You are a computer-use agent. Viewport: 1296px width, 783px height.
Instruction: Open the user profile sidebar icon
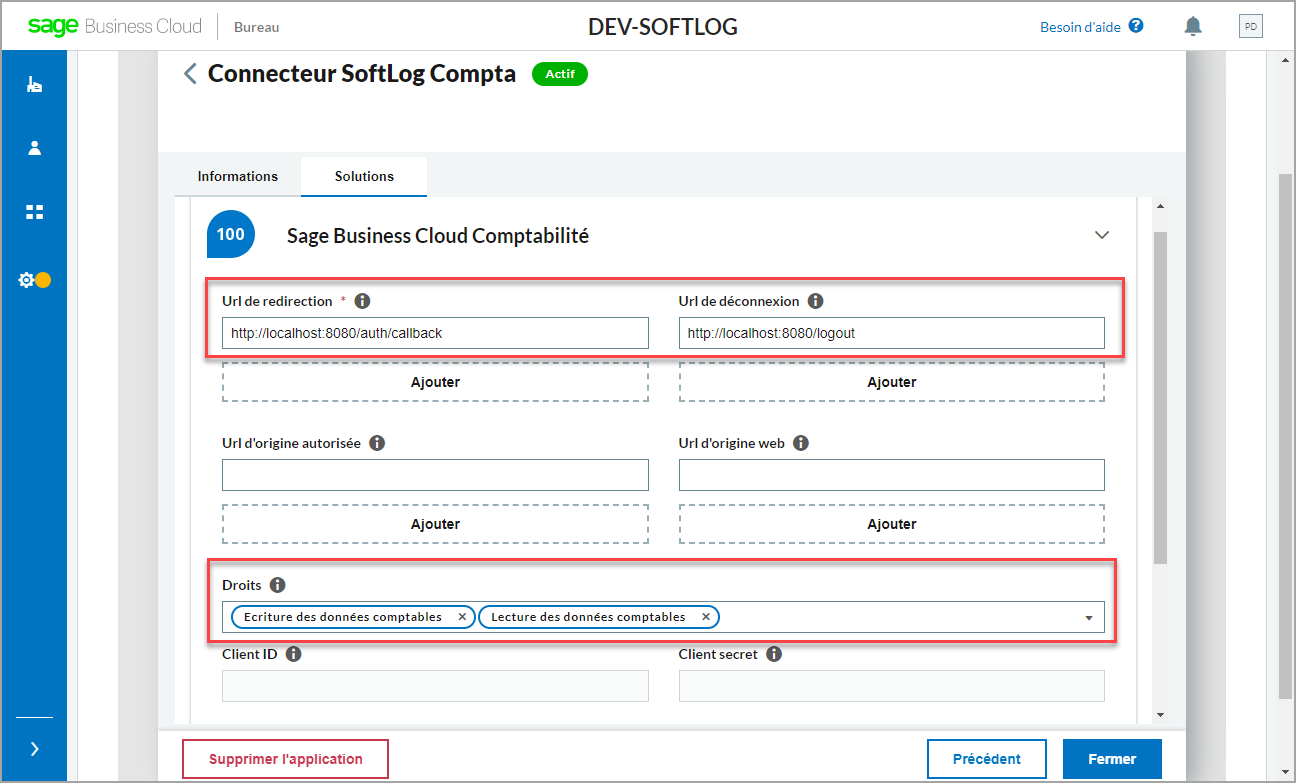pyautogui.click(x=34, y=148)
